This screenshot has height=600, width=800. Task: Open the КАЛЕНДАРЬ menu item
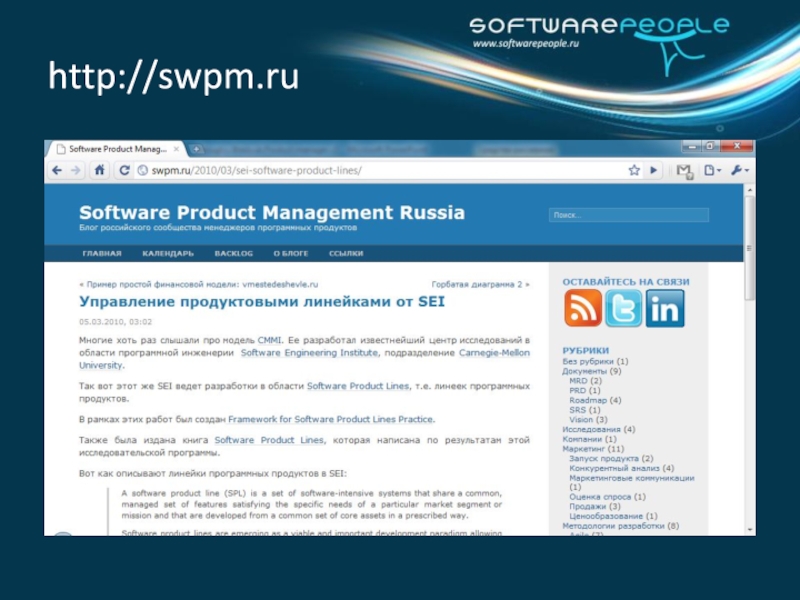[168, 254]
